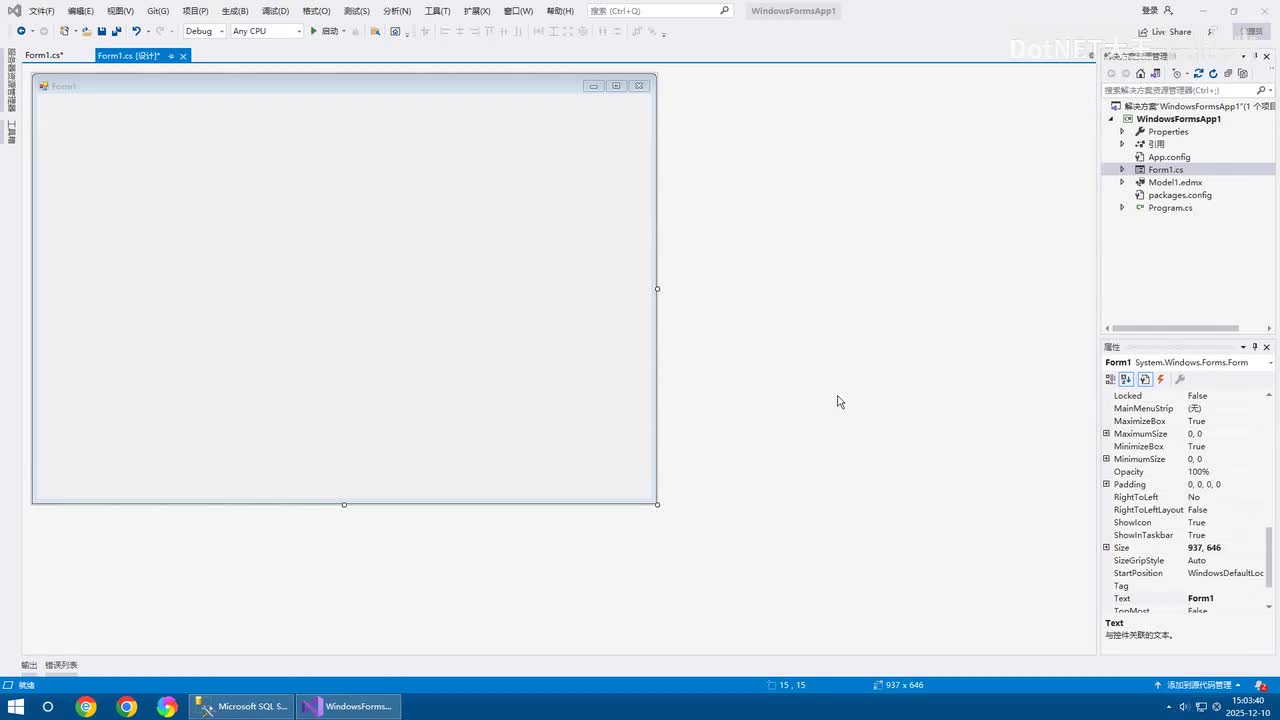The height and width of the screenshot is (720, 1280).
Task: Click the 登录 sign-in link
Action: [x=1150, y=10]
